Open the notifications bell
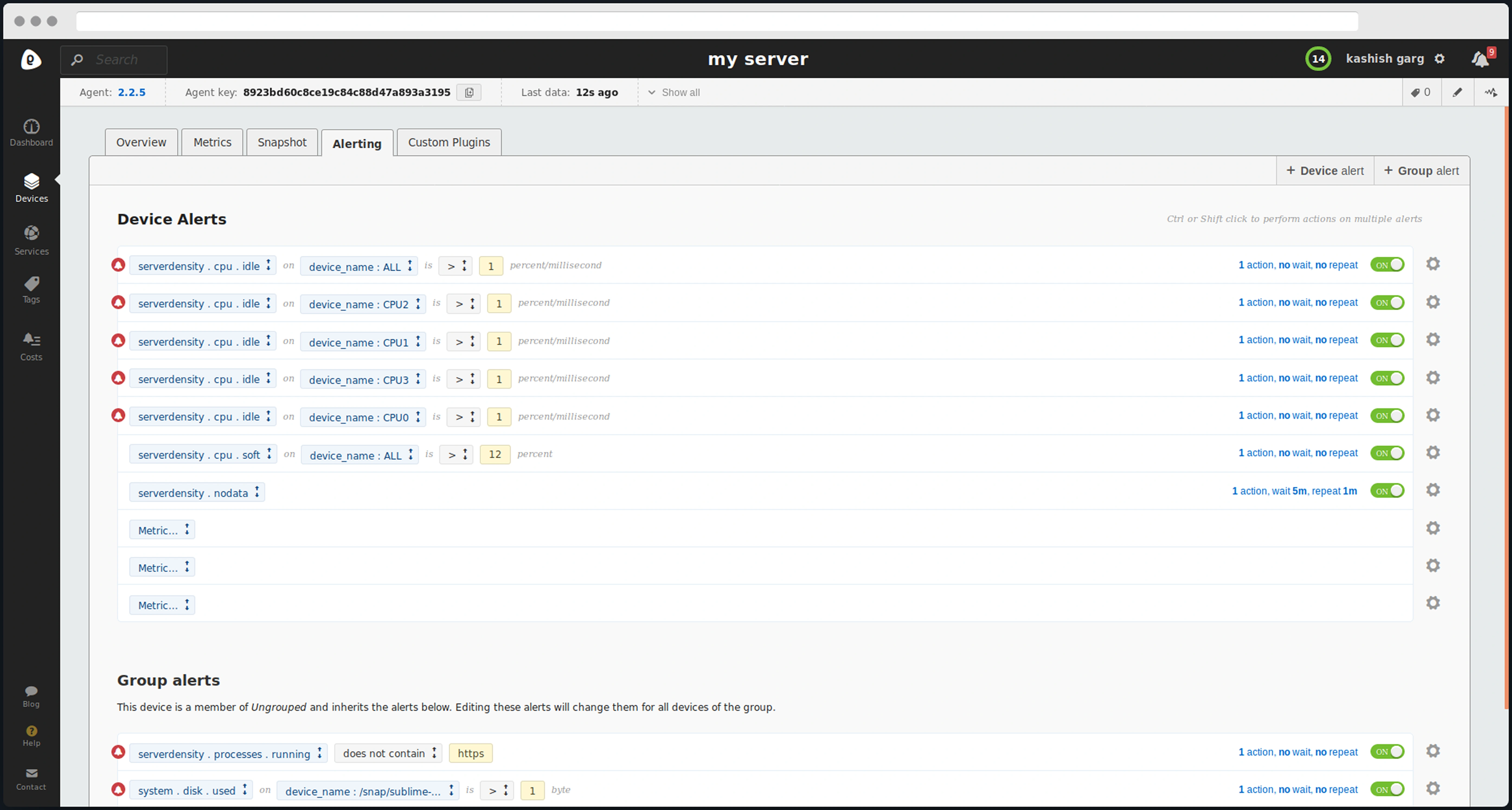 pyautogui.click(x=1480, y=59)
